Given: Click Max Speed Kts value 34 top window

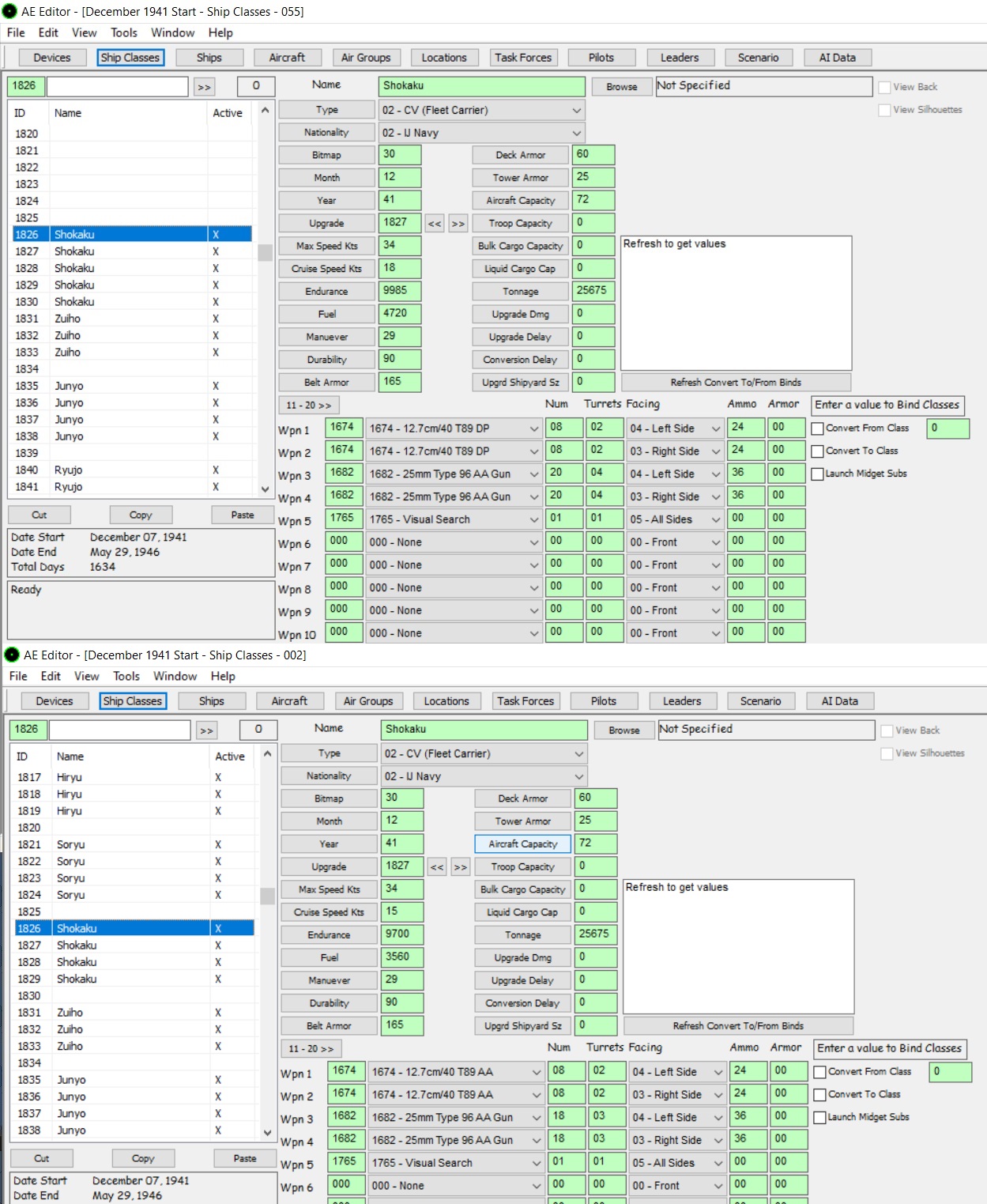Looking at the screenshot, I should [x=400, y=246].
